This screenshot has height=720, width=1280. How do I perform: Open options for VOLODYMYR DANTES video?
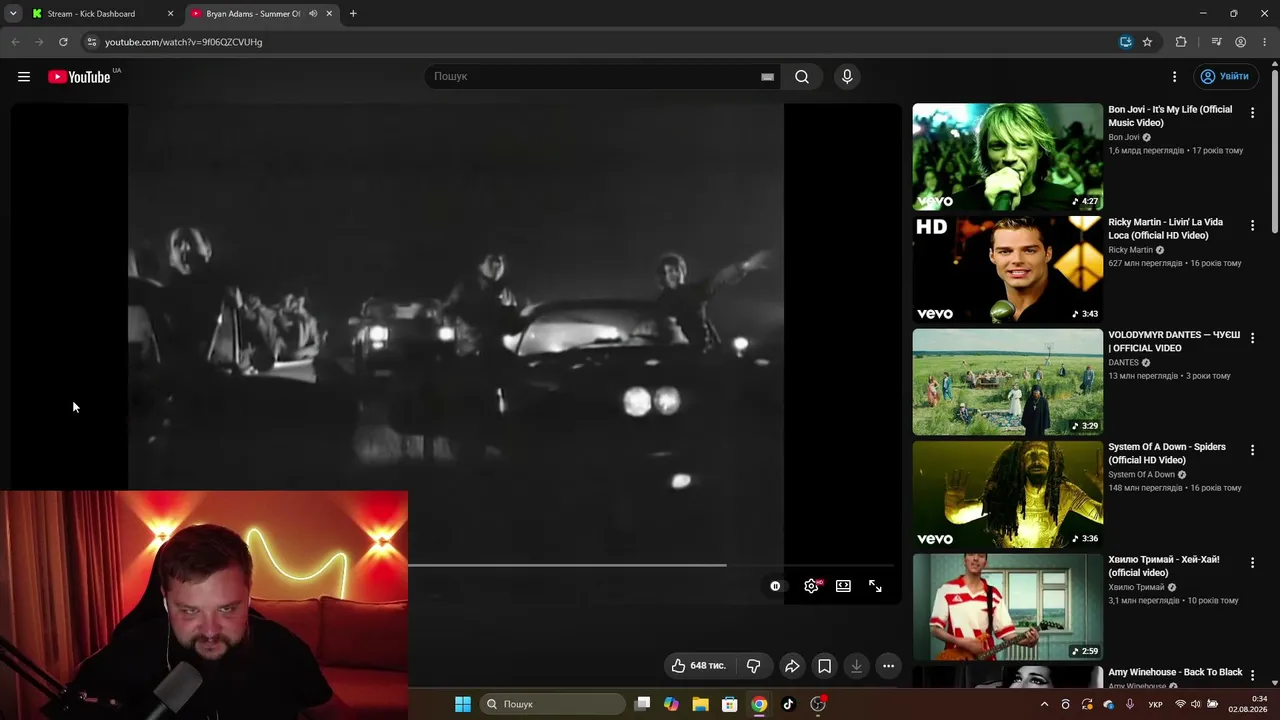coord(1252,338)
